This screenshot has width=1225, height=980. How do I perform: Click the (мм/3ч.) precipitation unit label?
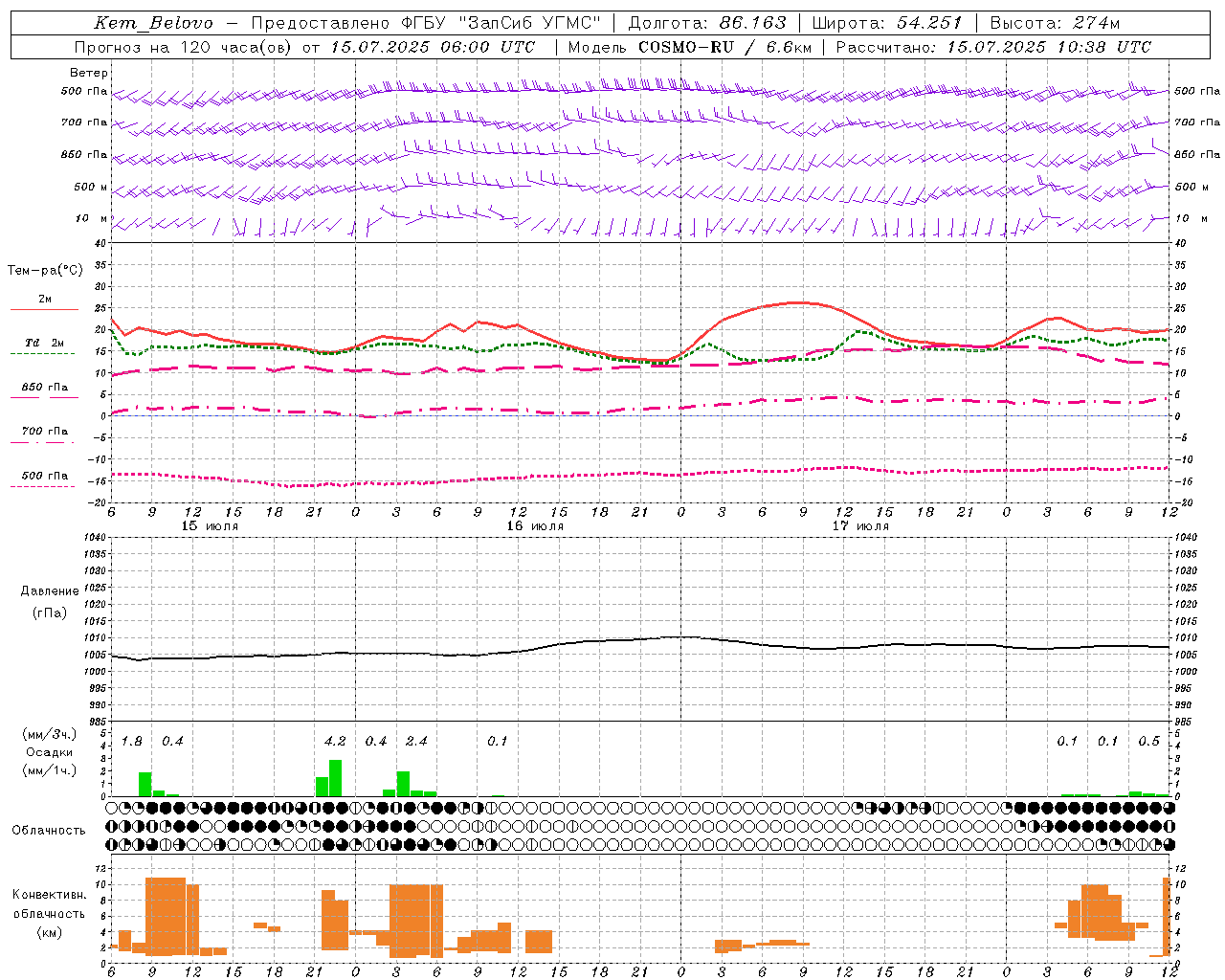click(50, 734)
